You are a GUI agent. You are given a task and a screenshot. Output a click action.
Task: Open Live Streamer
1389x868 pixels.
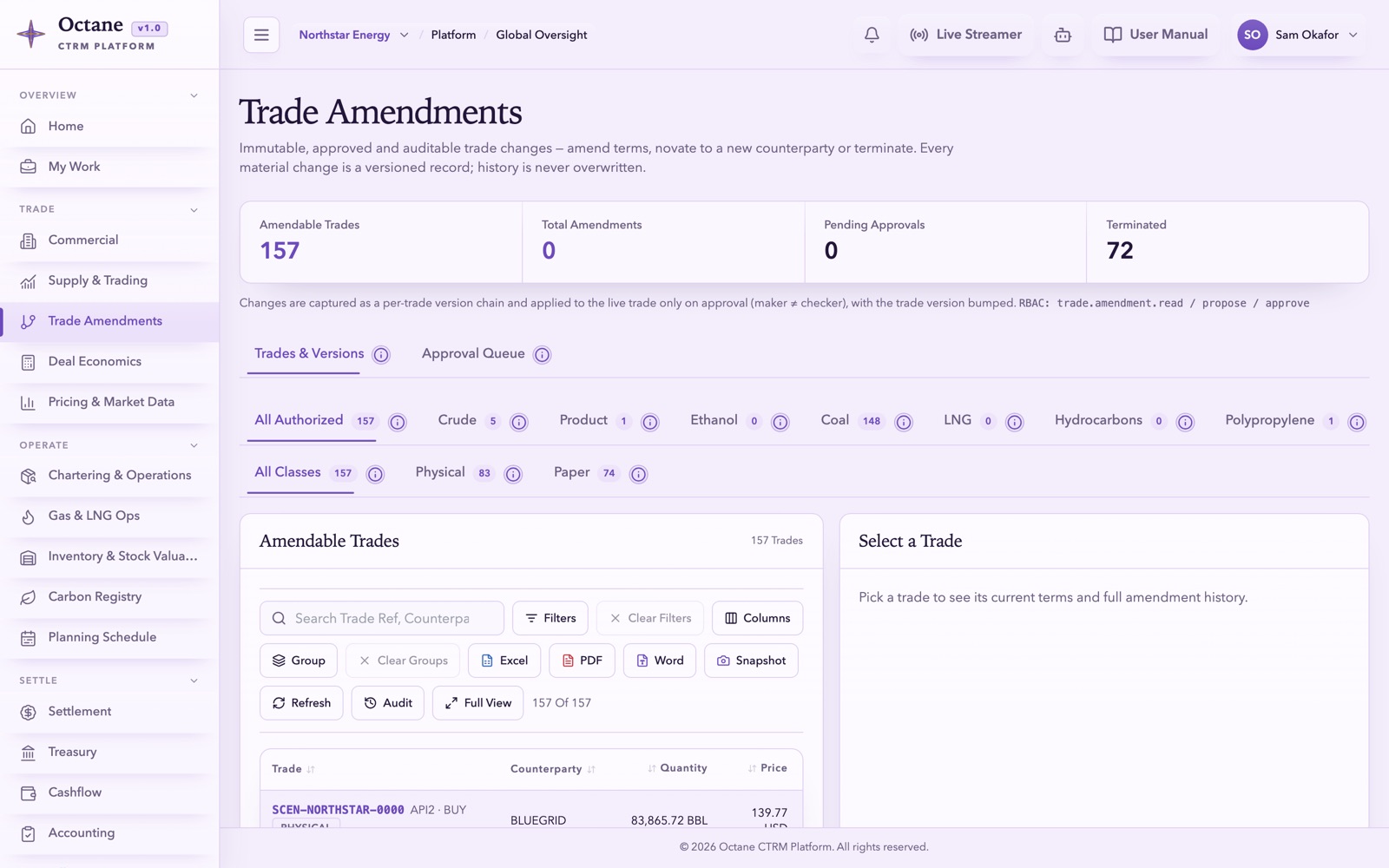coord(965,35)
